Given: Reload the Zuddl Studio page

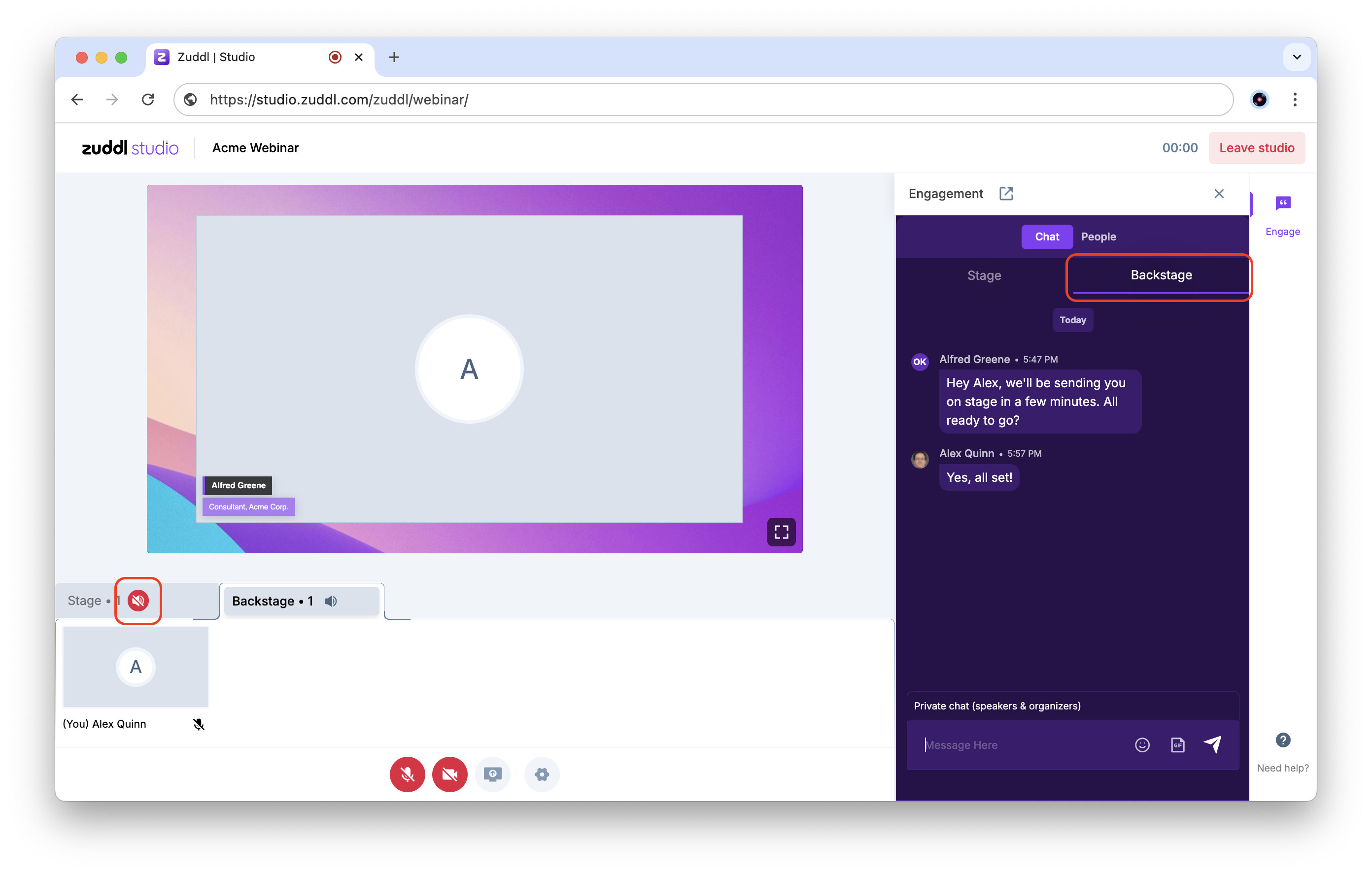Looking at the screenshot, I should coord(147,100).
